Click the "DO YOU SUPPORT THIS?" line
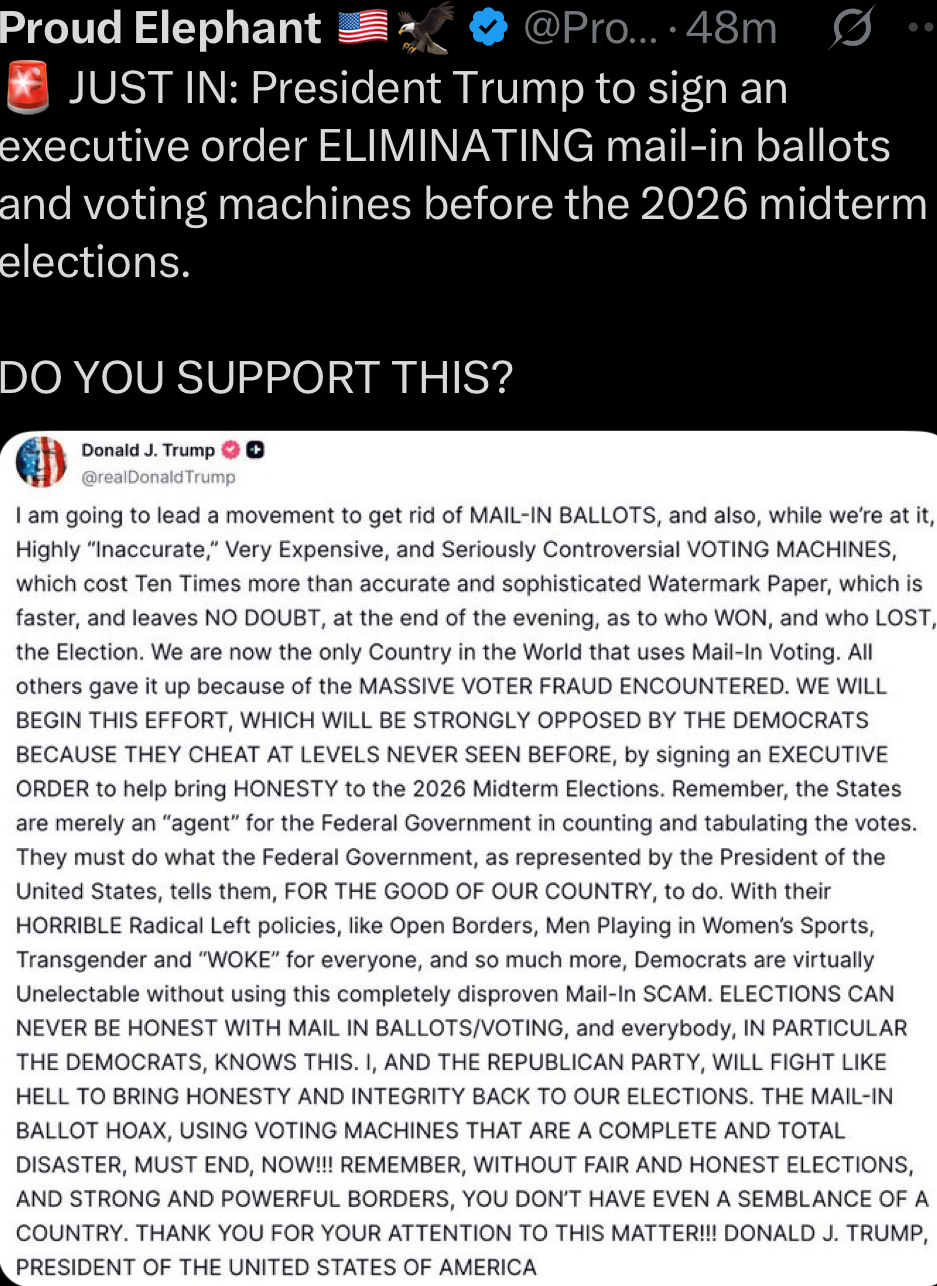 (256, 377)
